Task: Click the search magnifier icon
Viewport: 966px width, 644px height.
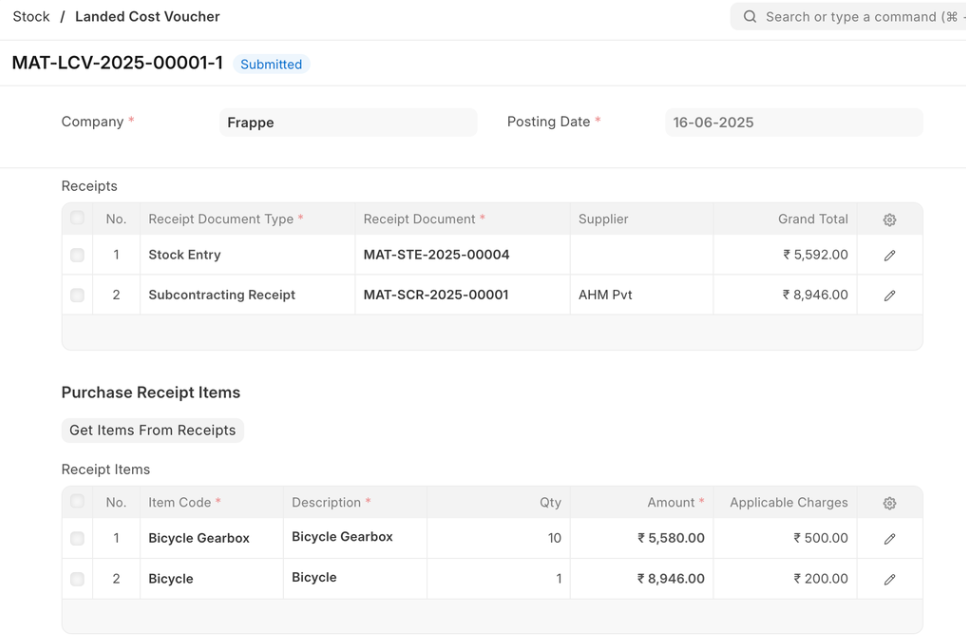Action: point(750,17)
